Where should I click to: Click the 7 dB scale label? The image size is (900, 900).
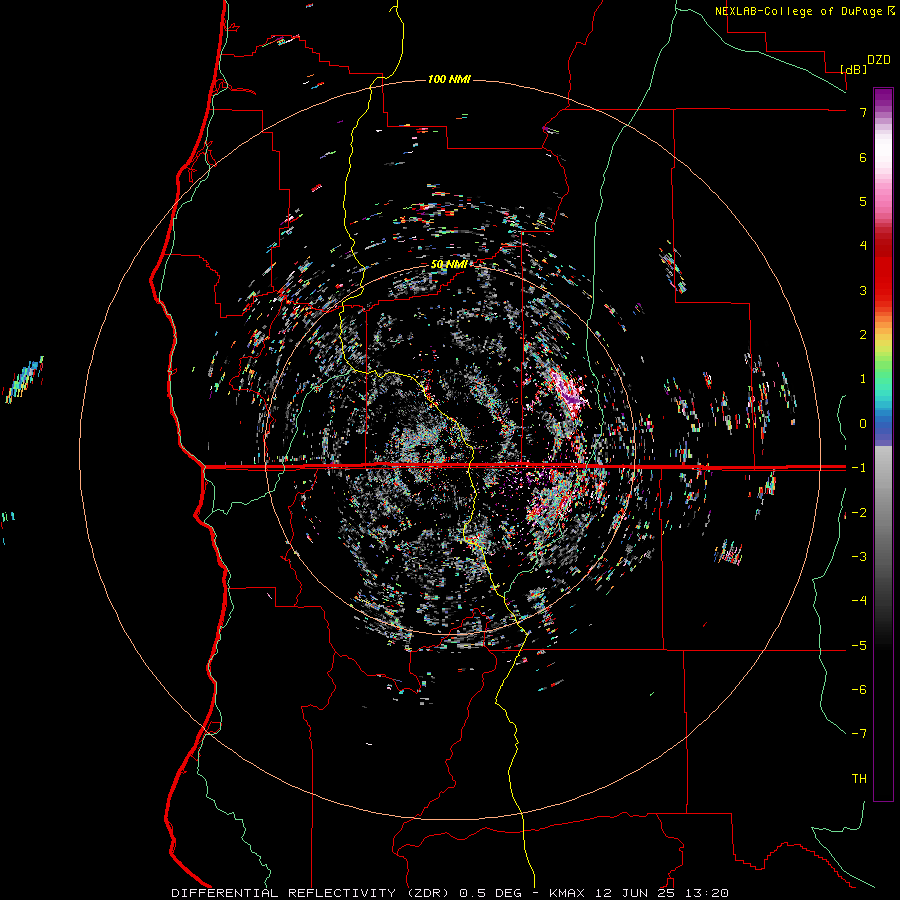(863, 112)
